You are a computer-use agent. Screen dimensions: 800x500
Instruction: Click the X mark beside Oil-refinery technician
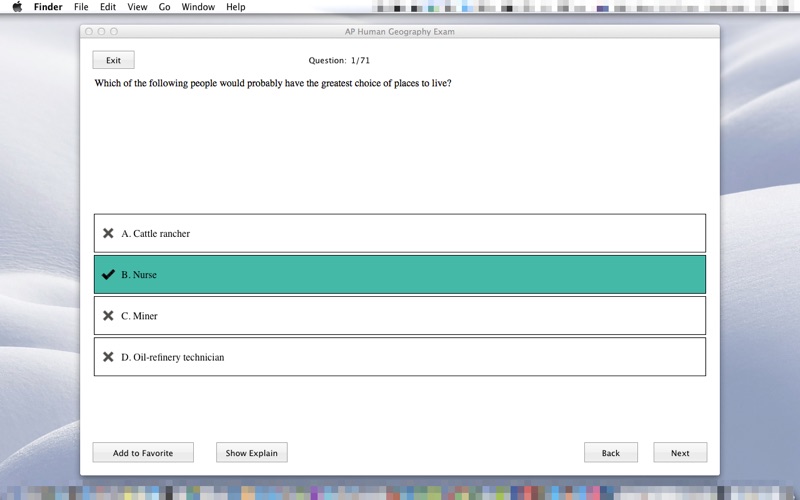pos(108,357)
